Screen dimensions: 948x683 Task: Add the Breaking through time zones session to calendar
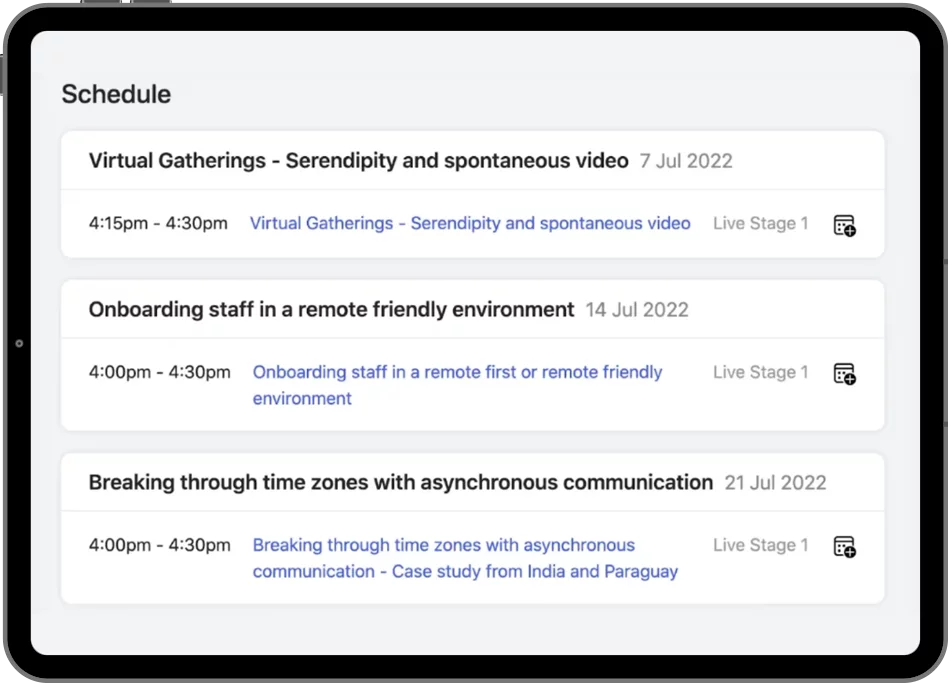click(844, 547)
